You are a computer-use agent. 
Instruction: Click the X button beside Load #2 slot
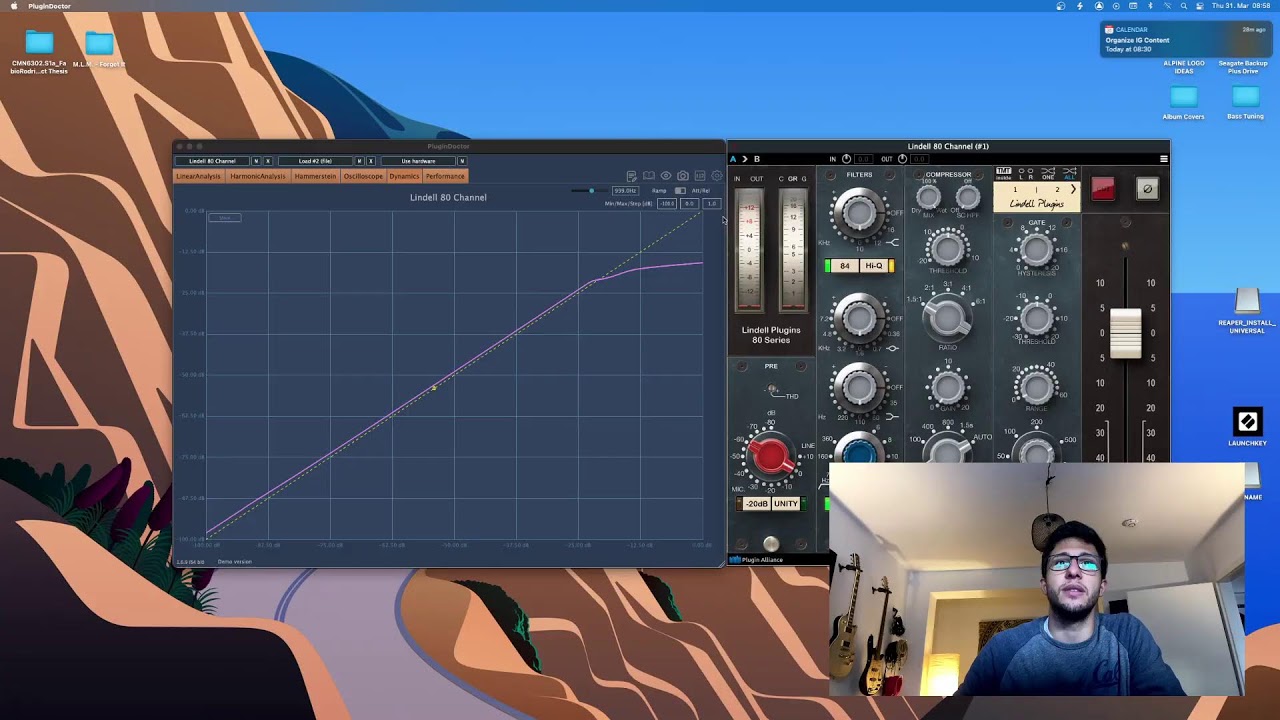371,161
